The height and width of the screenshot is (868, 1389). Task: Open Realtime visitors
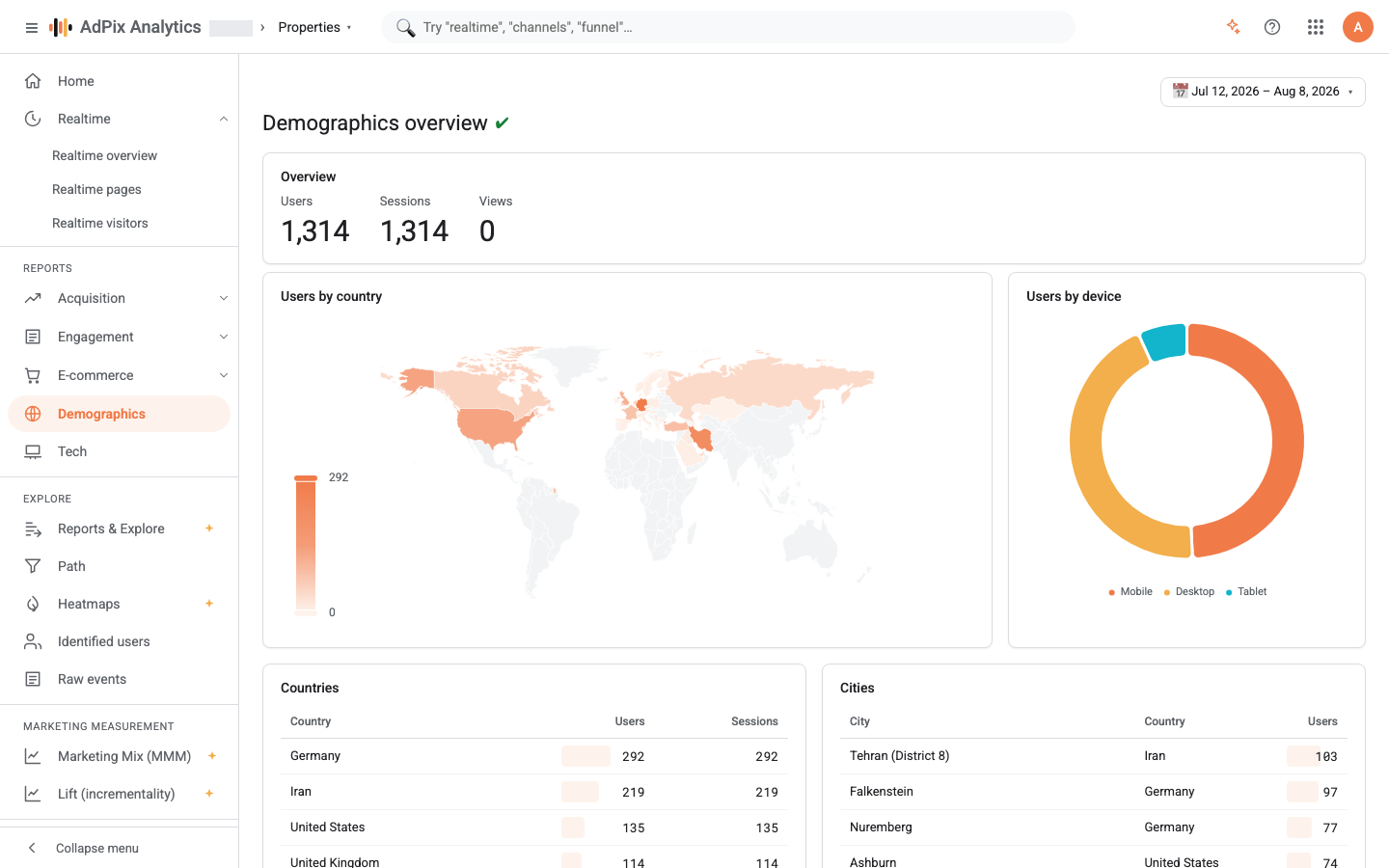point(100,223)
